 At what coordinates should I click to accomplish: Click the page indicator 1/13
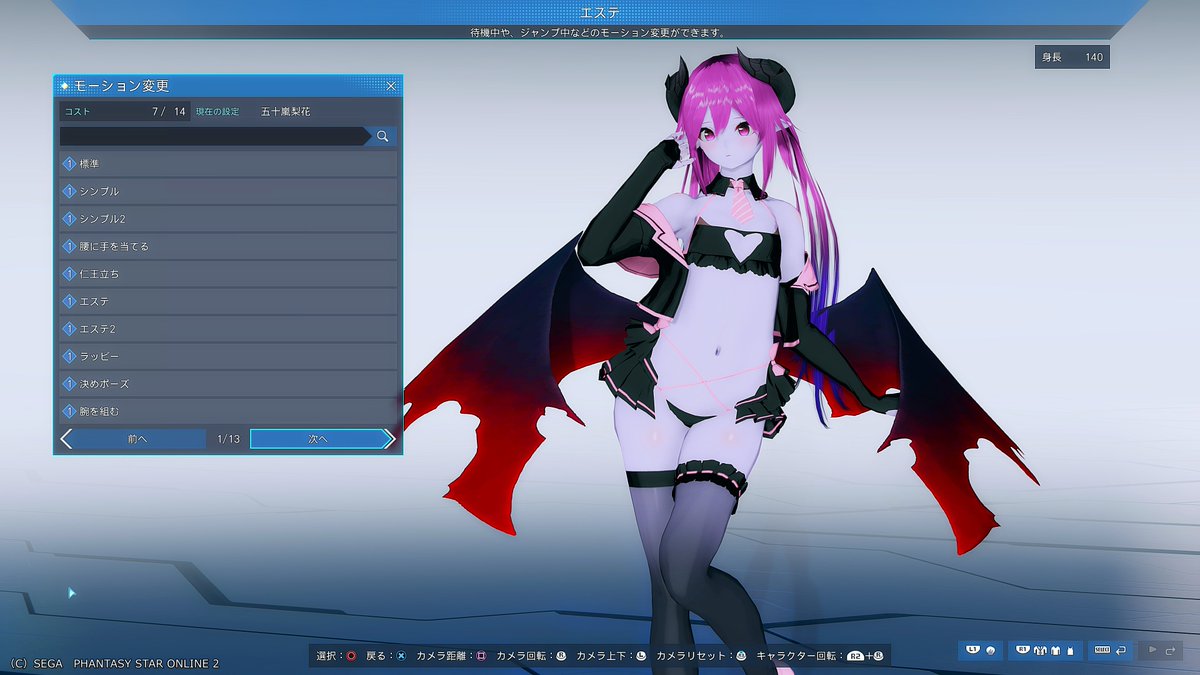pyautogui.click(x=228, y=439)
